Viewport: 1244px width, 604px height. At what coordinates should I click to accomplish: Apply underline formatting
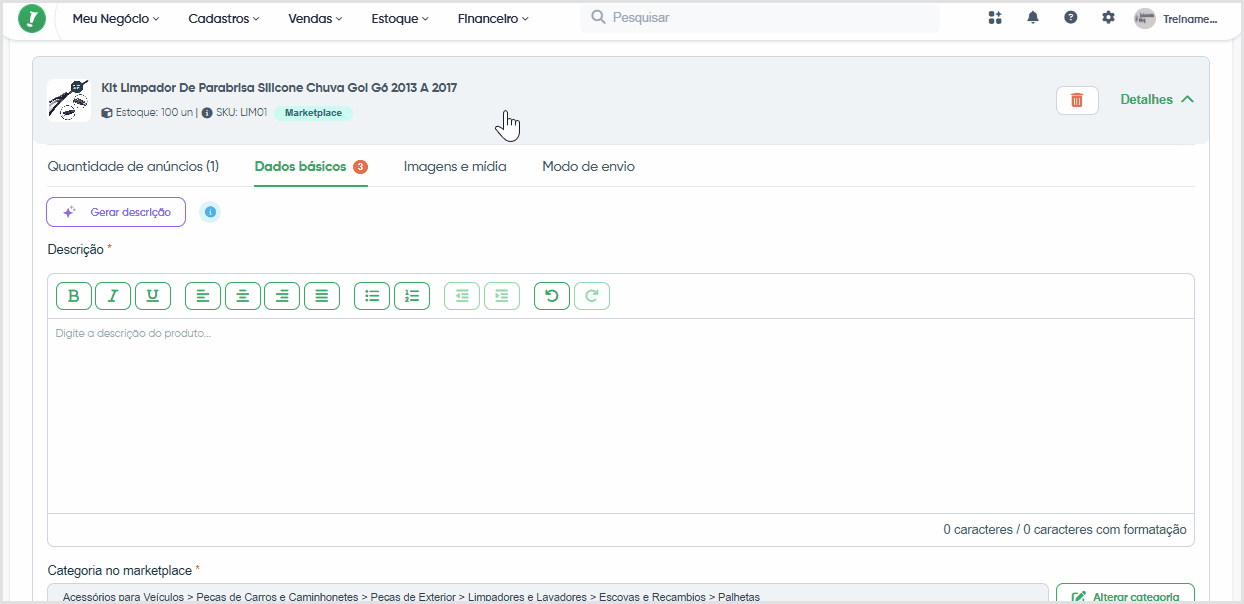[x=153, y=296]
